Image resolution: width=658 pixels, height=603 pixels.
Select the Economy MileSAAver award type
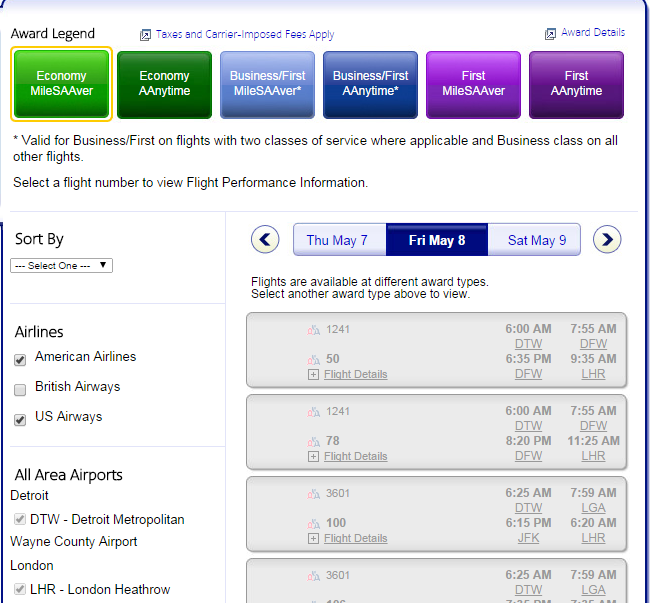61,84
